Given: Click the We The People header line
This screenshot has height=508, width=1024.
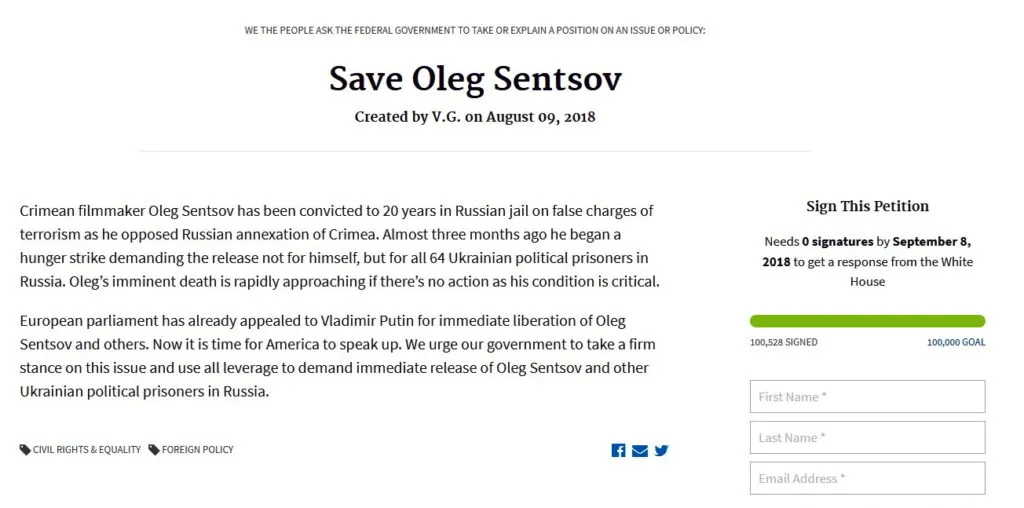Looking at the screenshot, I should coord(475,31).
